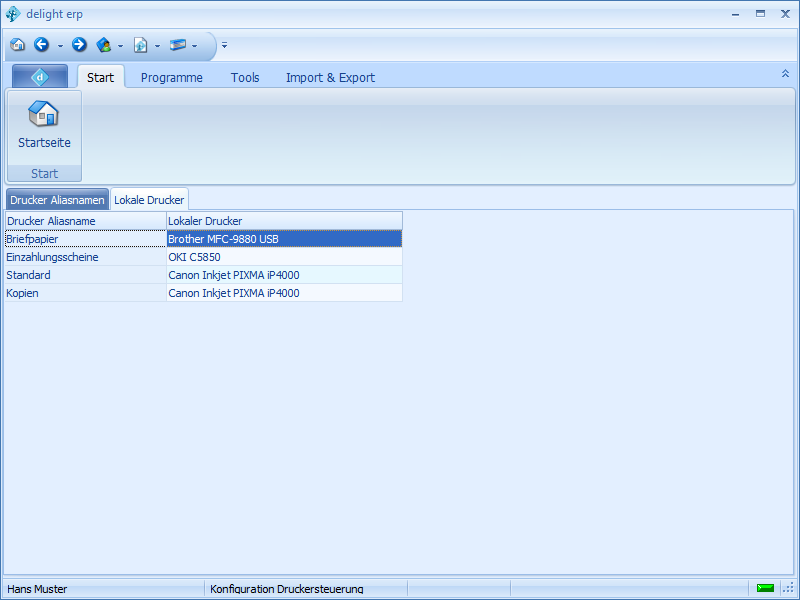Open the customize quick access toolbar arrow
Screen dimensions: 800x600
click(x=225, y=46)
